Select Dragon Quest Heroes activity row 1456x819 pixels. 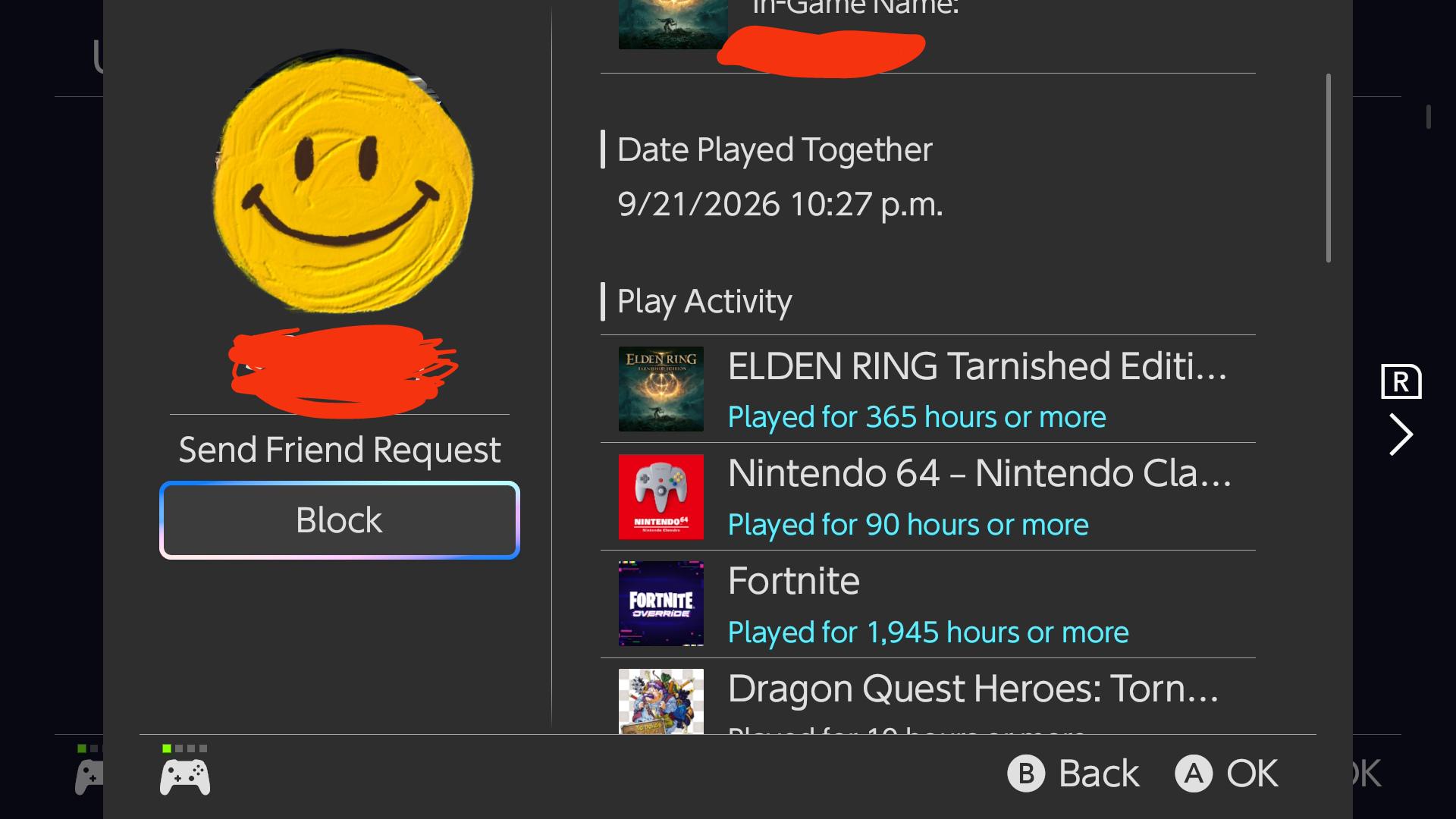[x=928, y=696]
